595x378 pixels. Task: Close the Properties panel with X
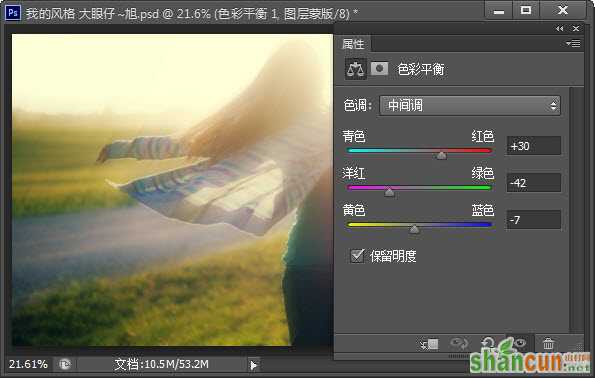pos(576,28)
